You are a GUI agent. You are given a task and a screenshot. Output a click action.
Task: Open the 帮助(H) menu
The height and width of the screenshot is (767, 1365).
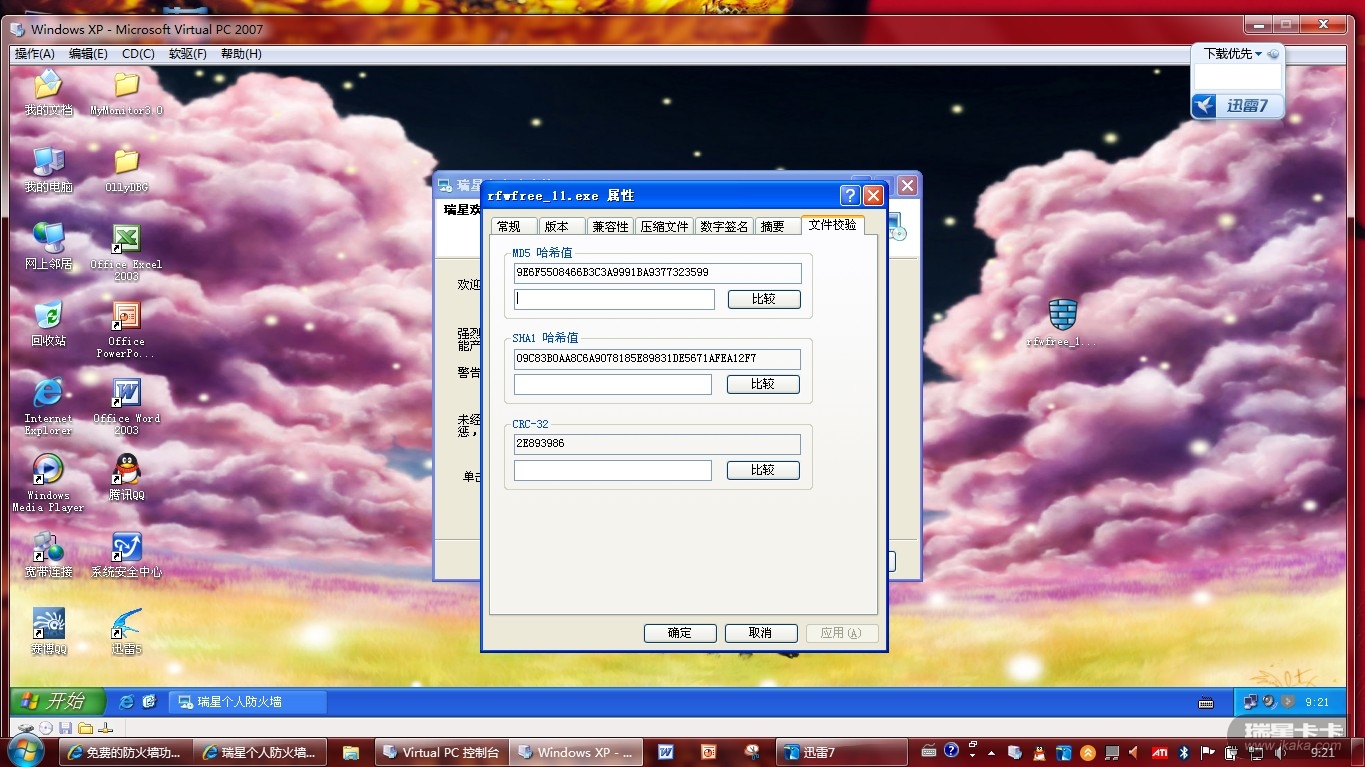(x=241, y=54)
